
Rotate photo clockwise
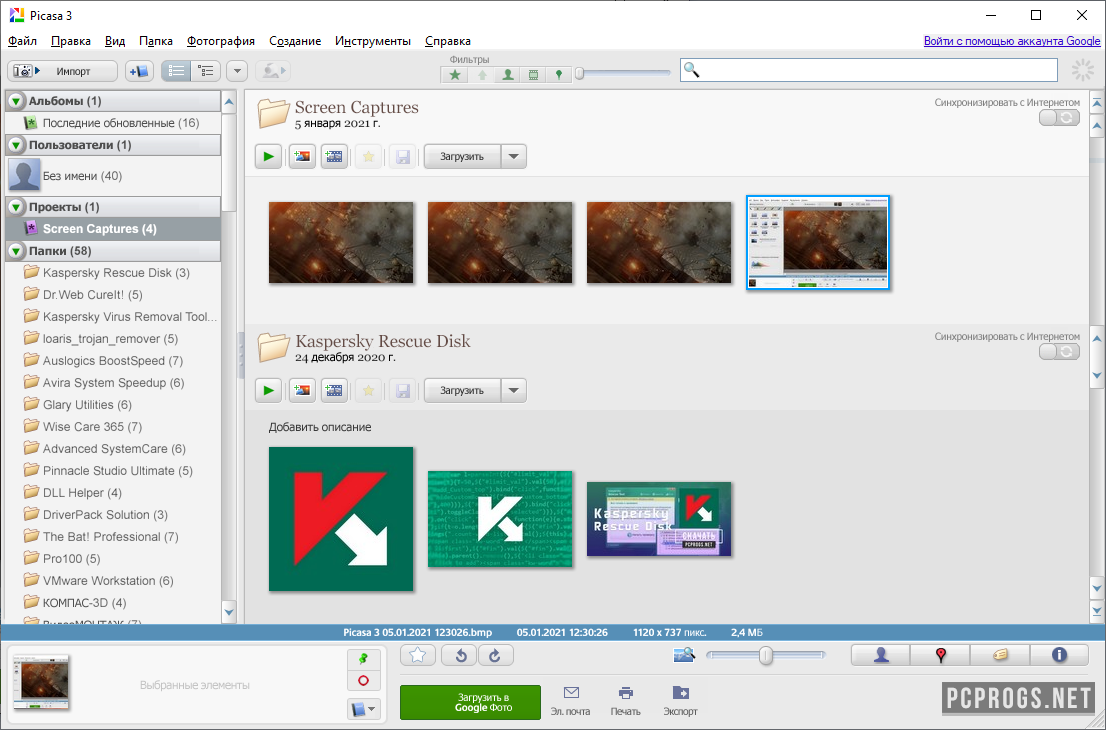[495, 656]
